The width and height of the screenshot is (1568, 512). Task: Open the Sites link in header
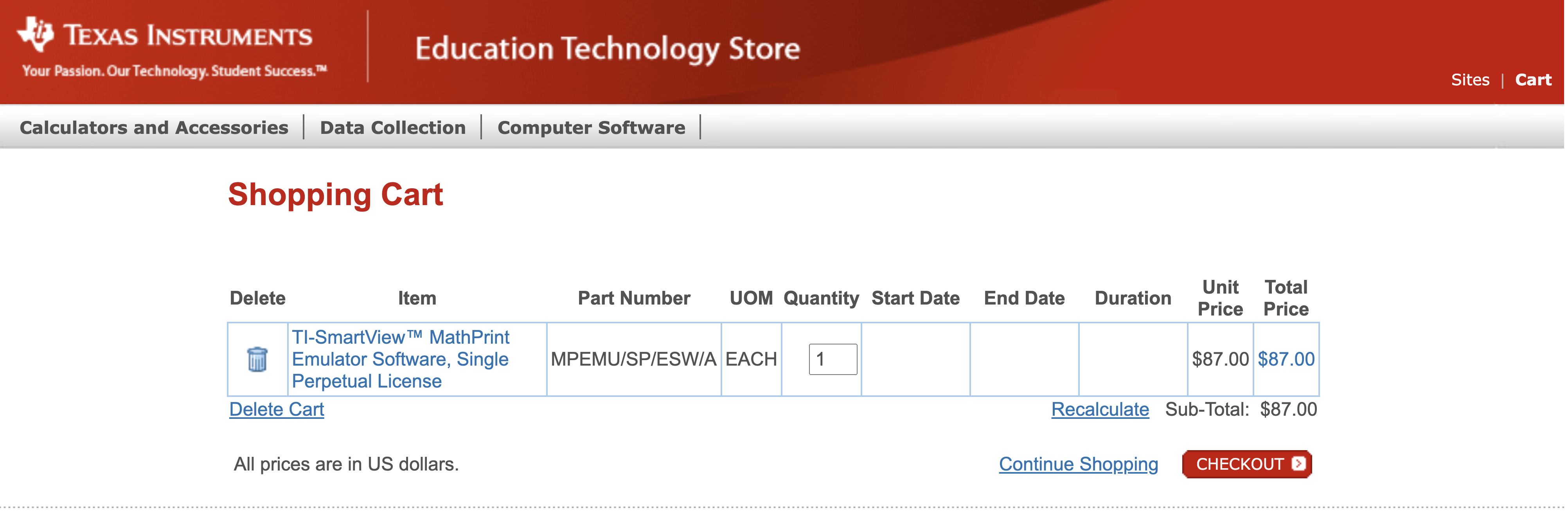point(1470,80)
